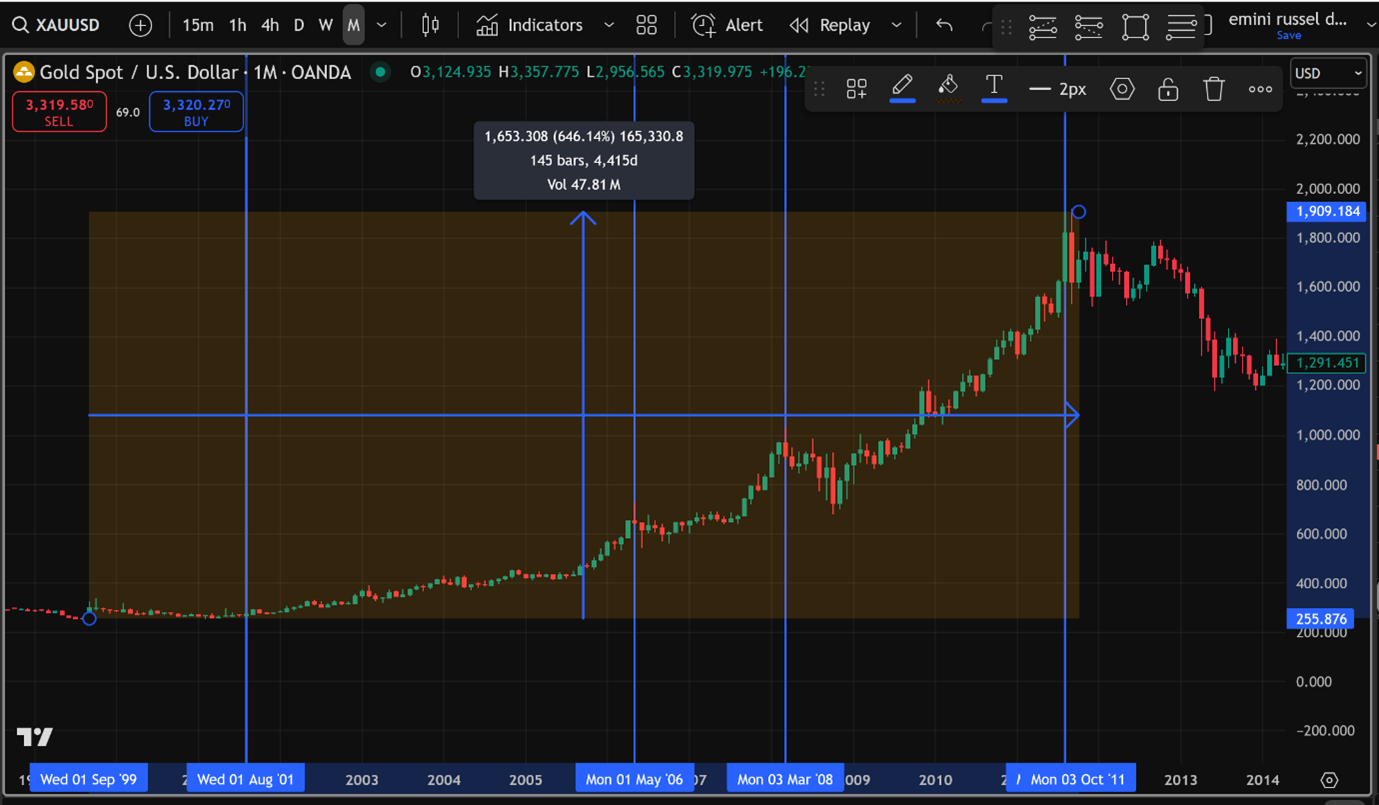Viewport: 1379px width, 805px height.
Task: Switch to the 4h timeframe
Action: tap(270, 25)
